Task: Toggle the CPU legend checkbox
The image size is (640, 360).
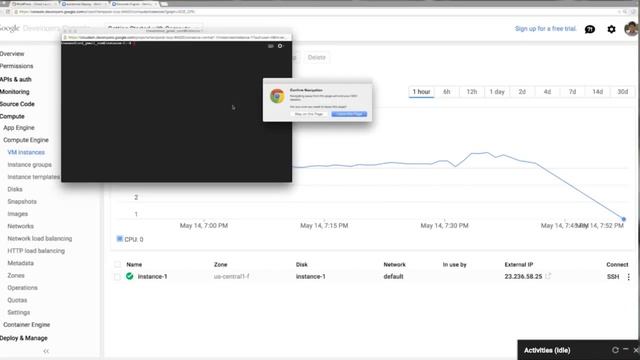Action: click(x=120, y=239)
